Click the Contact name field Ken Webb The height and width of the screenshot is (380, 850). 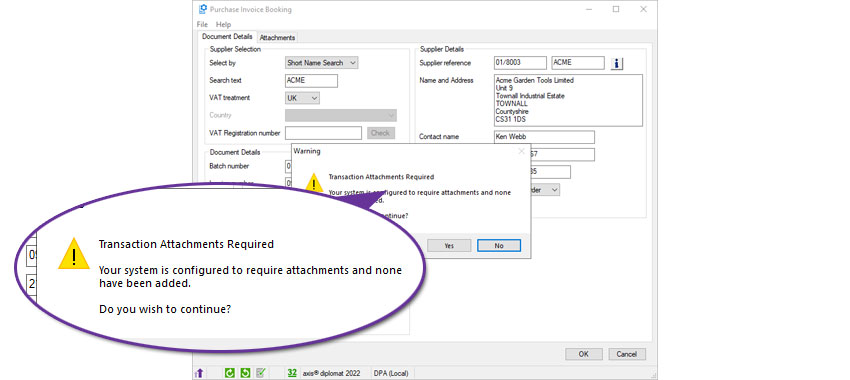[544, 137]
